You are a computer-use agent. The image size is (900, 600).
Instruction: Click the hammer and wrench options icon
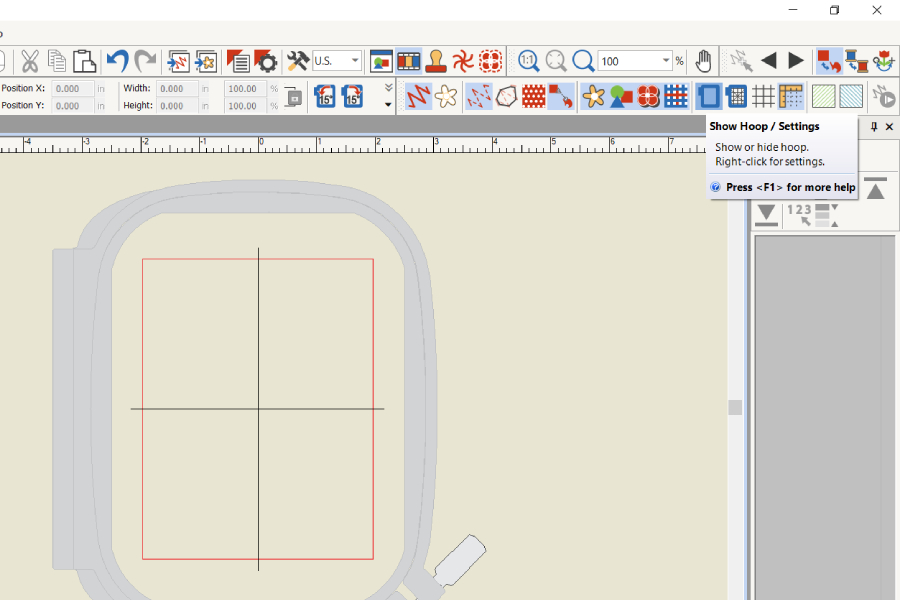click(297, 61)
